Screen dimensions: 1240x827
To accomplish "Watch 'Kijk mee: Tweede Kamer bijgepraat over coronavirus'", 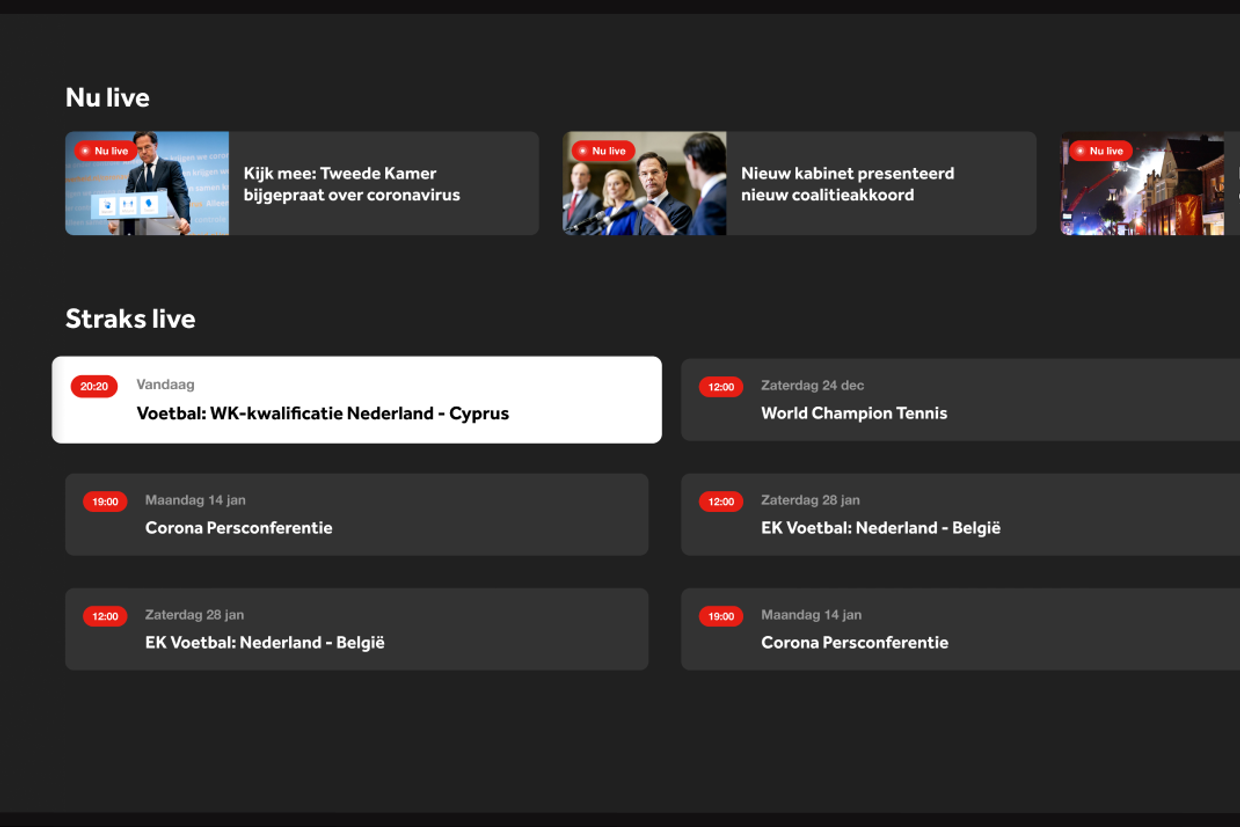I will [352, 184].
